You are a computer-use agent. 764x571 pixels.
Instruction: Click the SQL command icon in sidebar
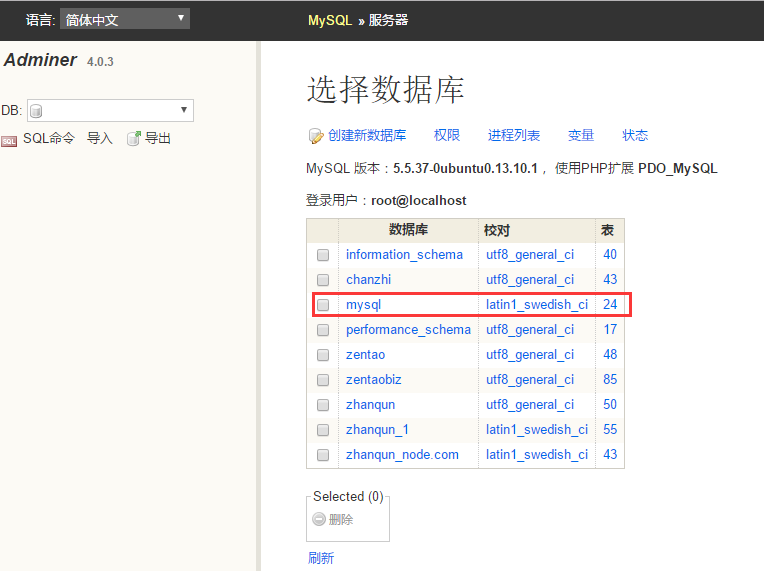tap(9, 140)
